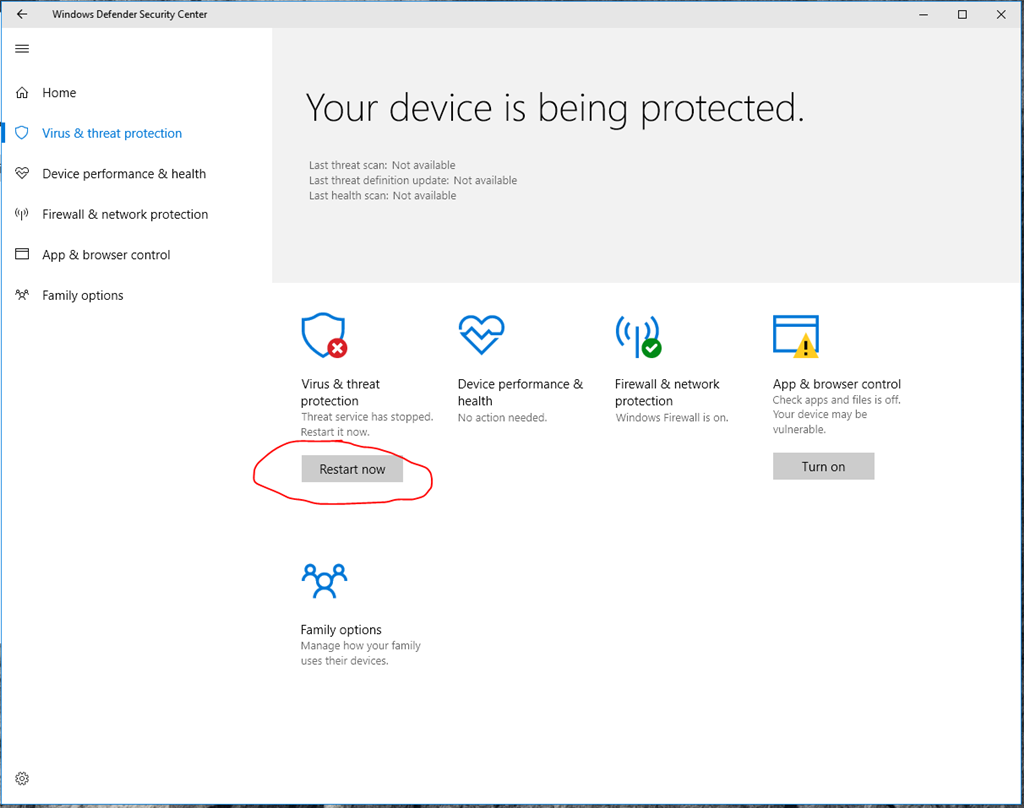Click the large shield icon with red X

324,336
